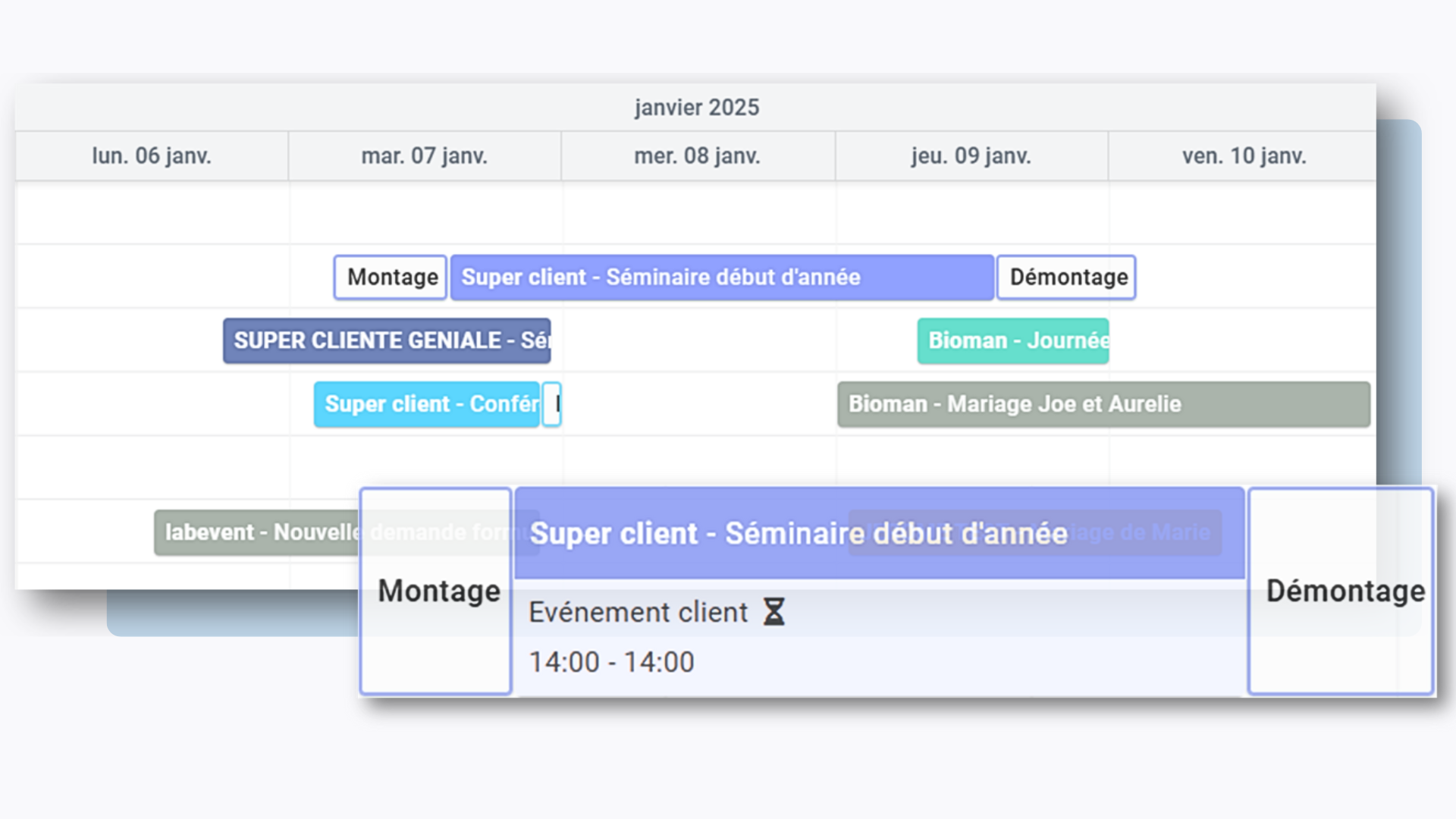Click the 14:00 - 14:00 time range field

(x=612, y=661)
